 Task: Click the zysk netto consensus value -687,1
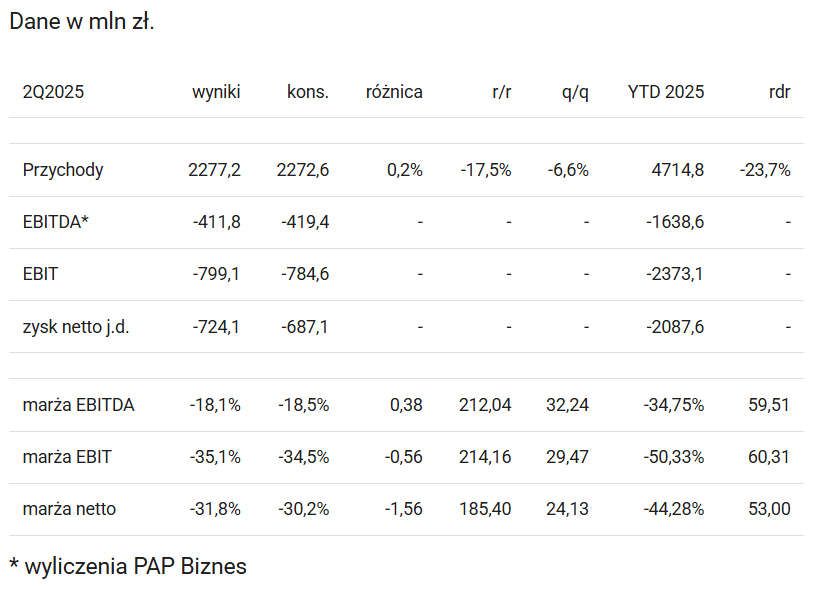[x=303, y=326]
